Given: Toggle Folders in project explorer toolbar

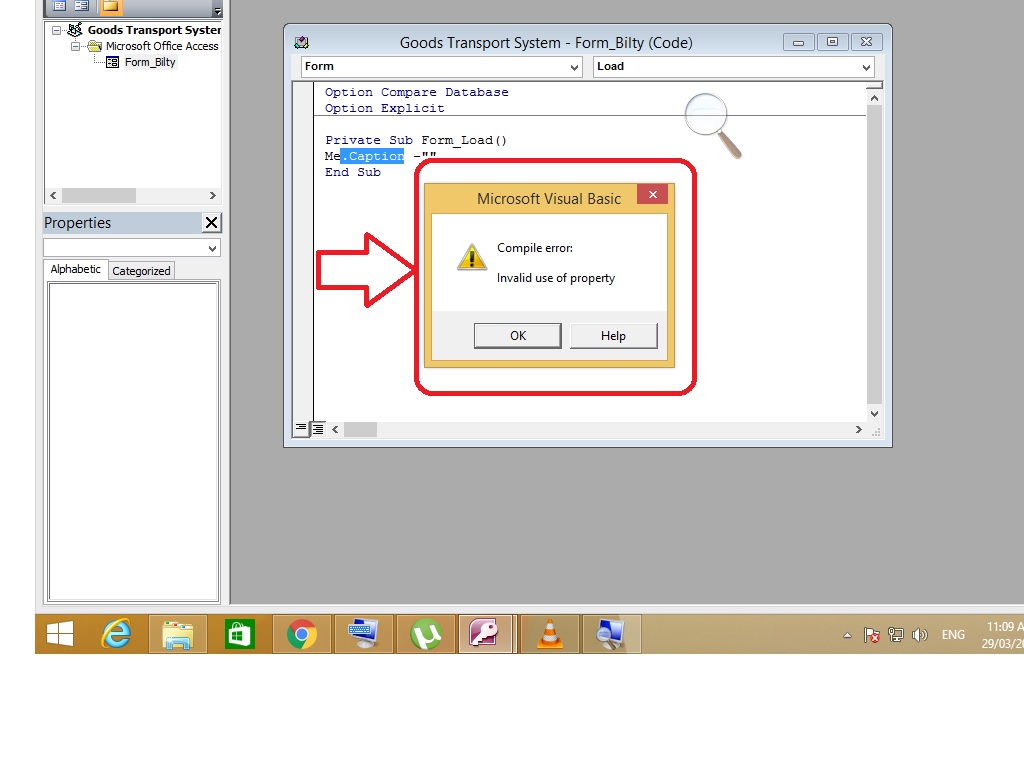Looking at the screenshot, I should click(110, 7).
